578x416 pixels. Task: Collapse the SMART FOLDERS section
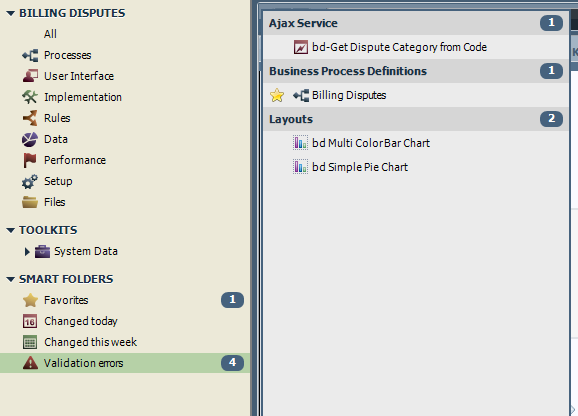pyautogui.click(x=11, y=280)
